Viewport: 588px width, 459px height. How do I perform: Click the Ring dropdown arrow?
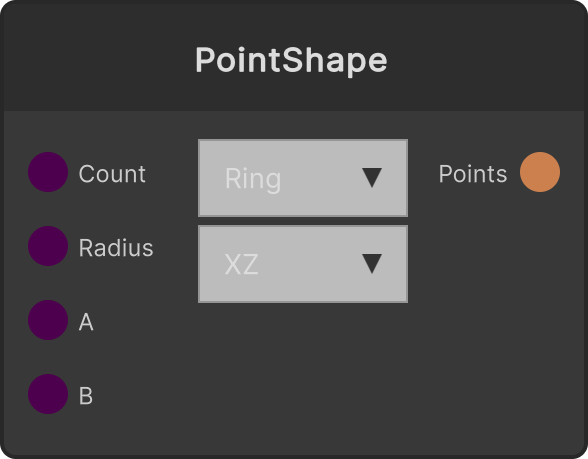point(372,178)
